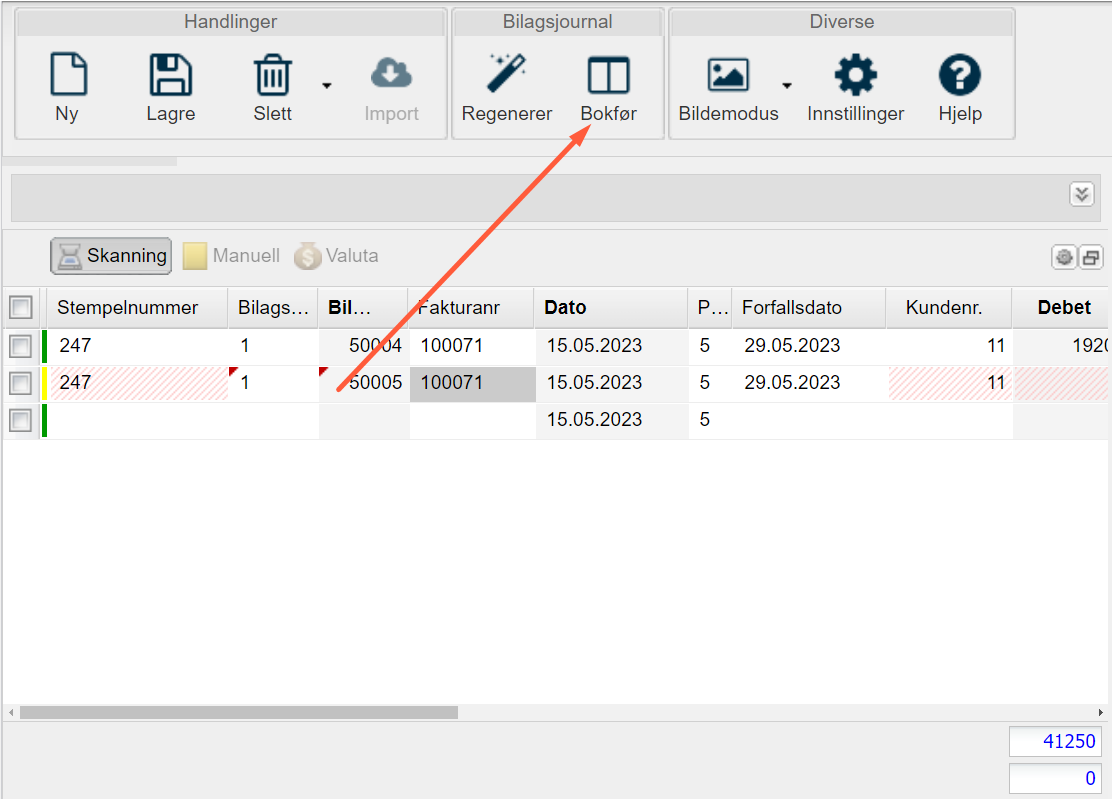Viewport: 1112px width, 799px height.
Task: Click the Ny new document icon
Action: tap(67, 76)
